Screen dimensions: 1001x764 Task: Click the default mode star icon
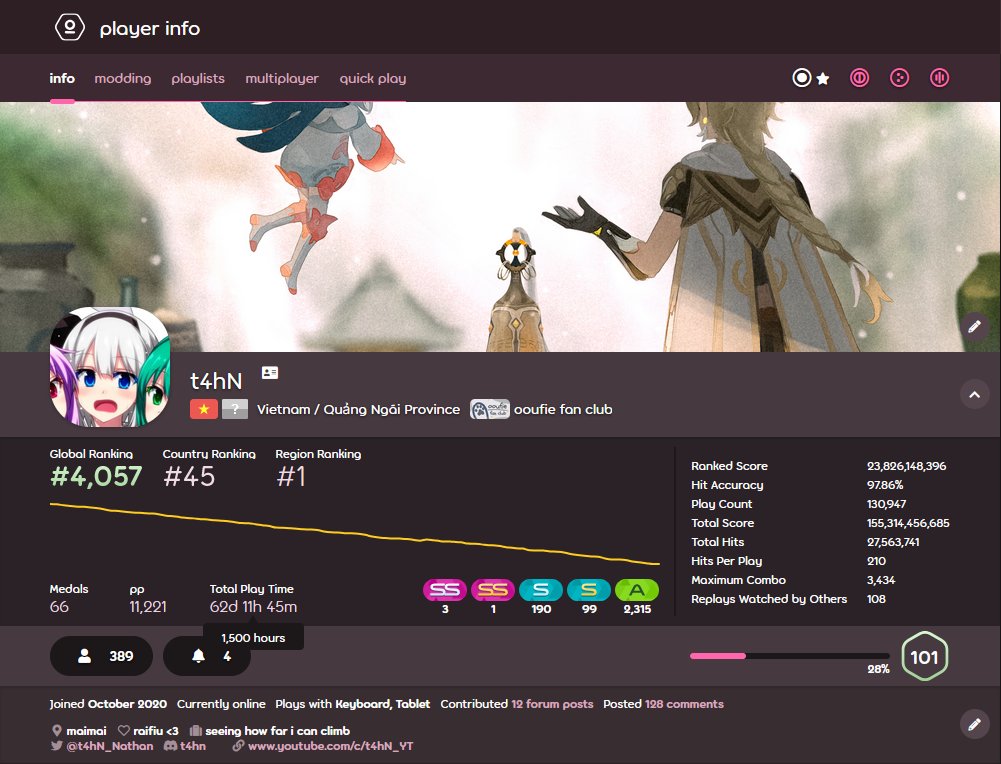[x=823, y=79]
